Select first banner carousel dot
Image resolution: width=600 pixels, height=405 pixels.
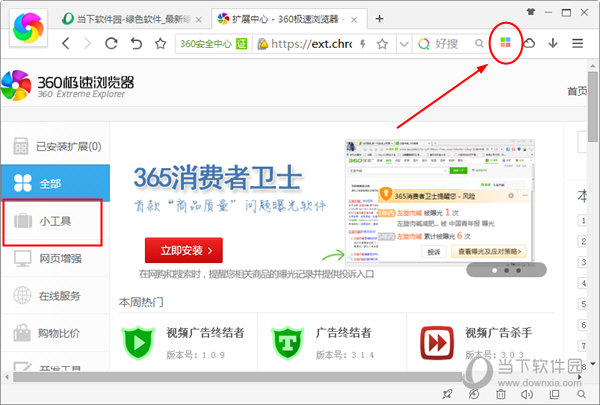click(494, 270)
